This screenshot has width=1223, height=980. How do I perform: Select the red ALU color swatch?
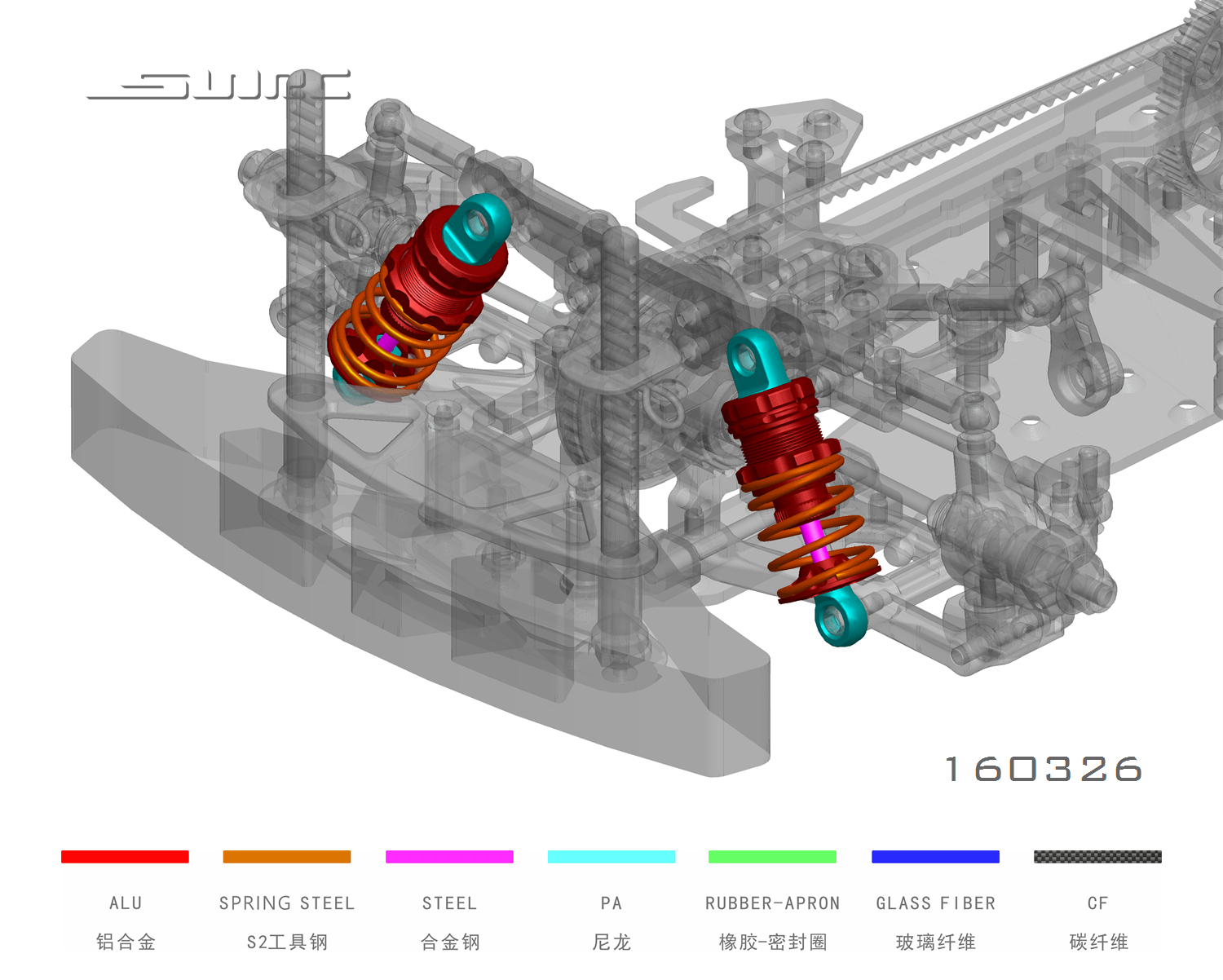[x=125, y=856]
